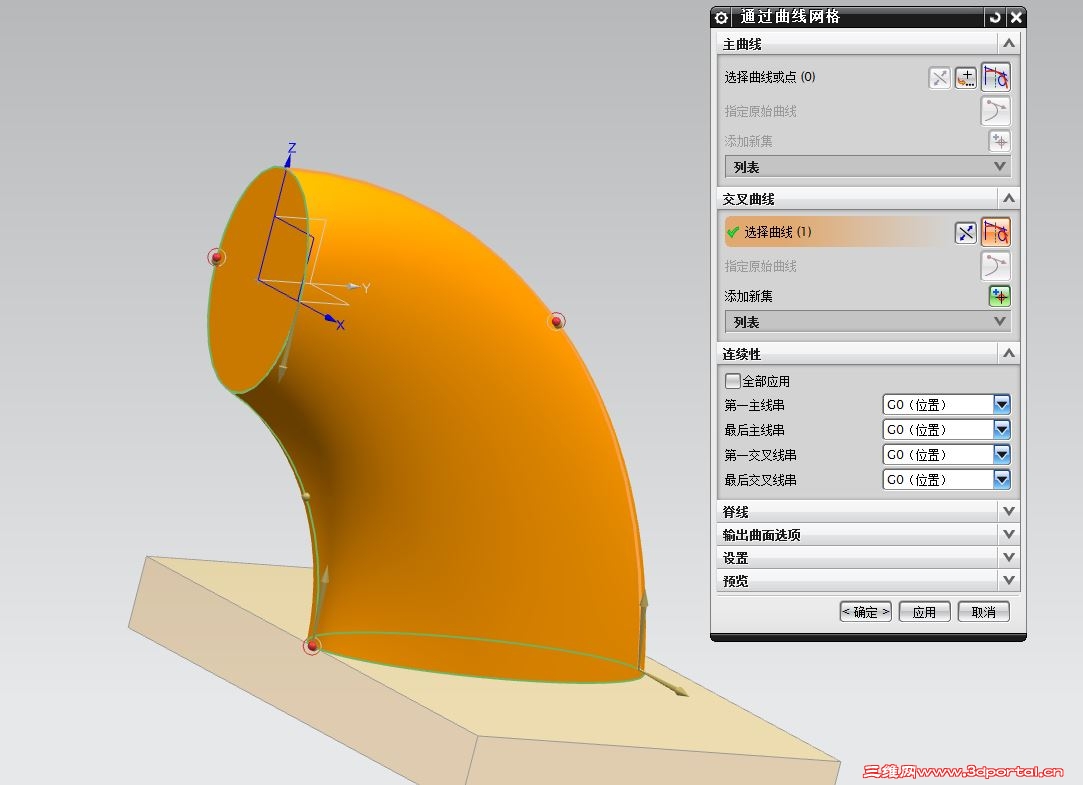The height and width of the screenshot is (785, 1083).
Task: Close the 通过曲线网格 dialog
Action: 1016,17
